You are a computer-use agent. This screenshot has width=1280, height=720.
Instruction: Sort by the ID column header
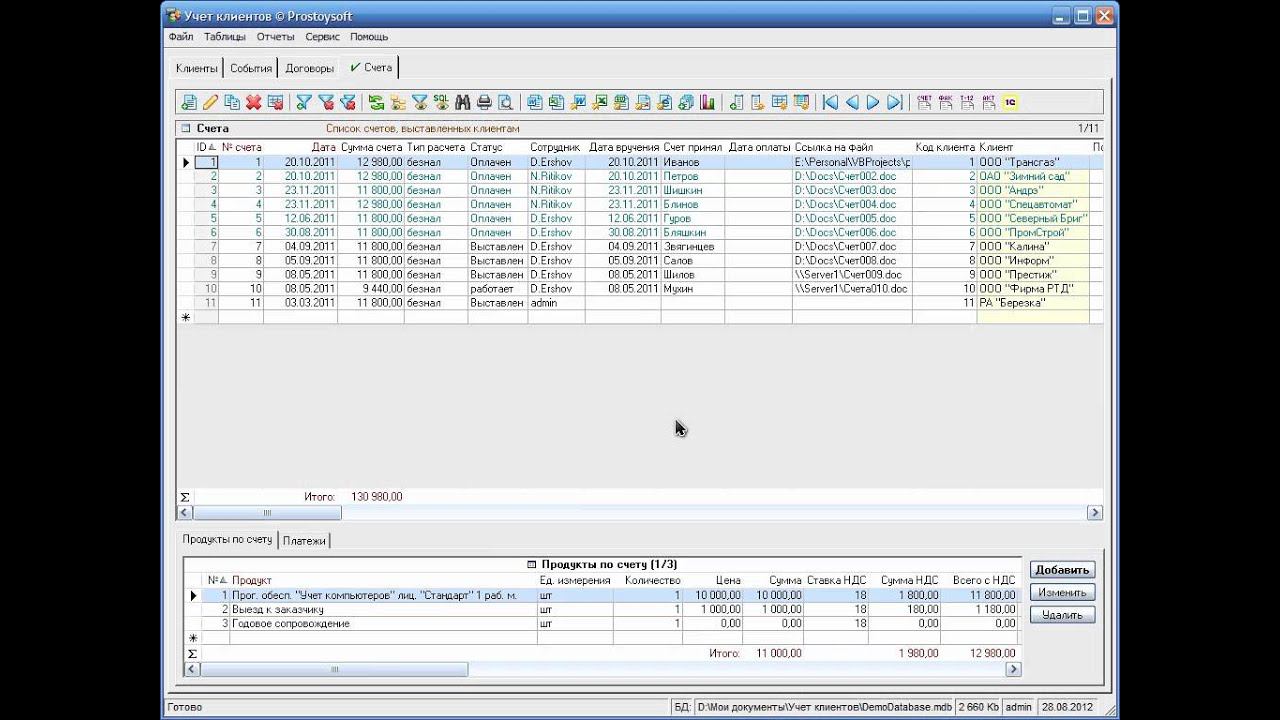pyautogui.click(x=205, y=147)
